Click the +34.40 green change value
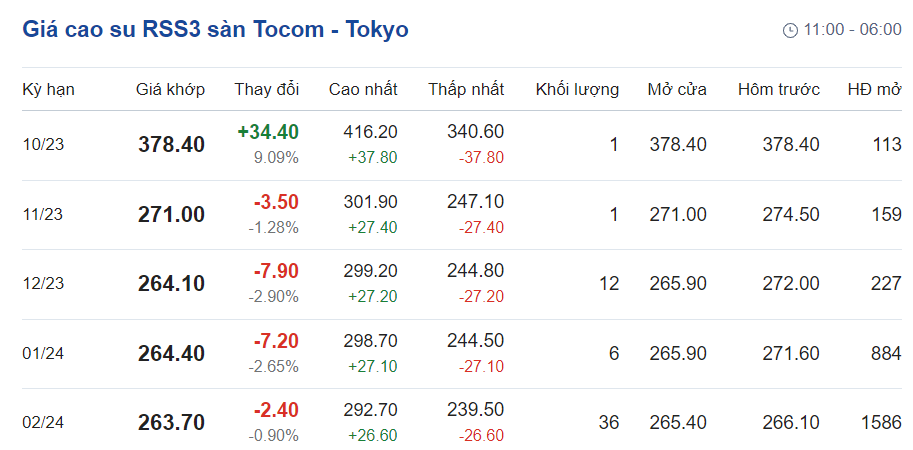Screen dimensions: 913x450 268,132
